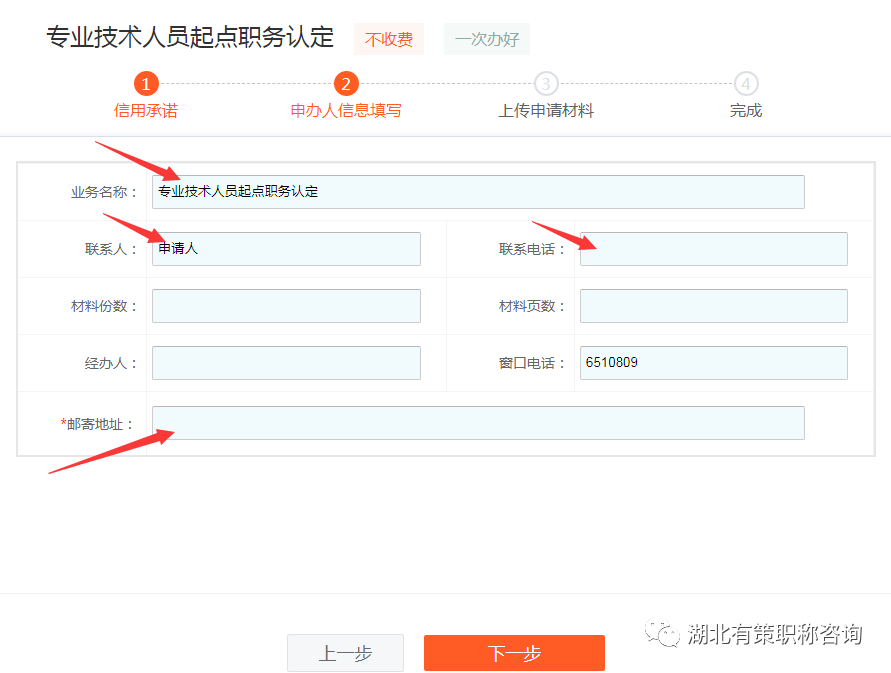
Task: Focus the 材料份数 input field
Action: (x=286, y=306)
